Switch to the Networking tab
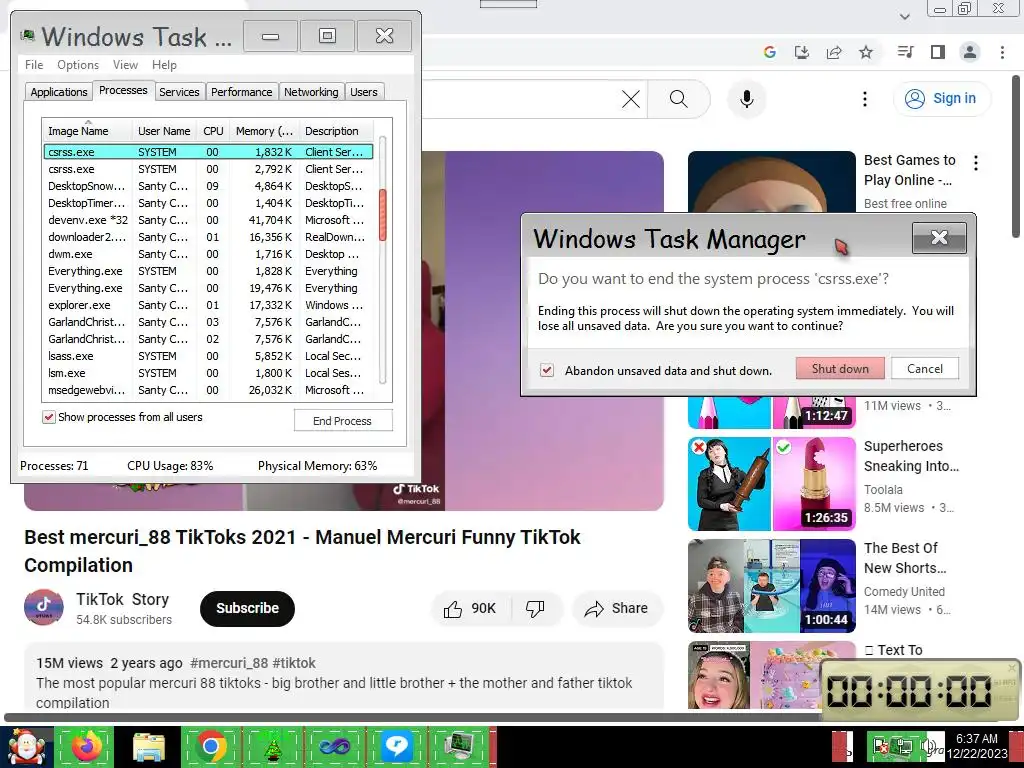1024x768 pixels. pyautogui.click(x=311, y=92)
